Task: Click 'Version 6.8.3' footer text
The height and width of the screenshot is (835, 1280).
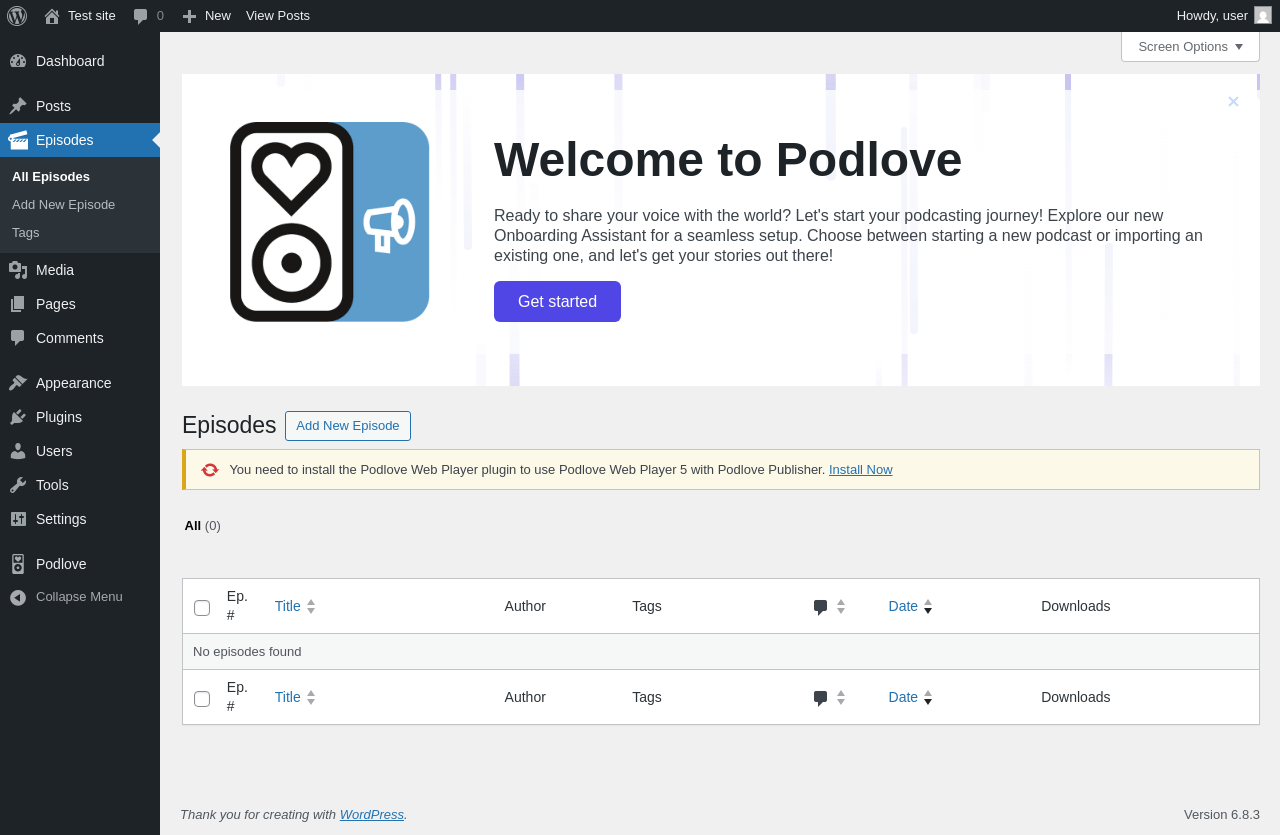Action: [x=1222, y=815]
